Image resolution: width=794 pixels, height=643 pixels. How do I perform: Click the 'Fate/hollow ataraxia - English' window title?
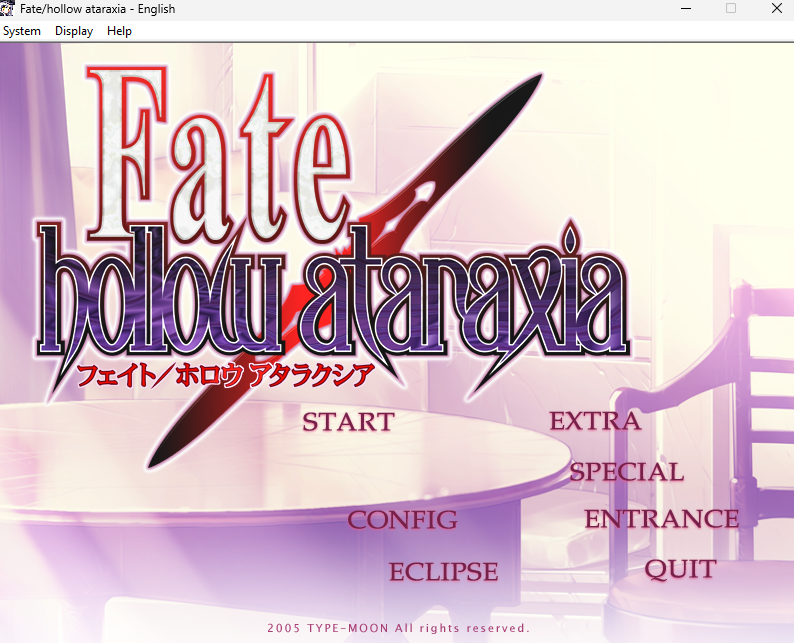point(98,9)
